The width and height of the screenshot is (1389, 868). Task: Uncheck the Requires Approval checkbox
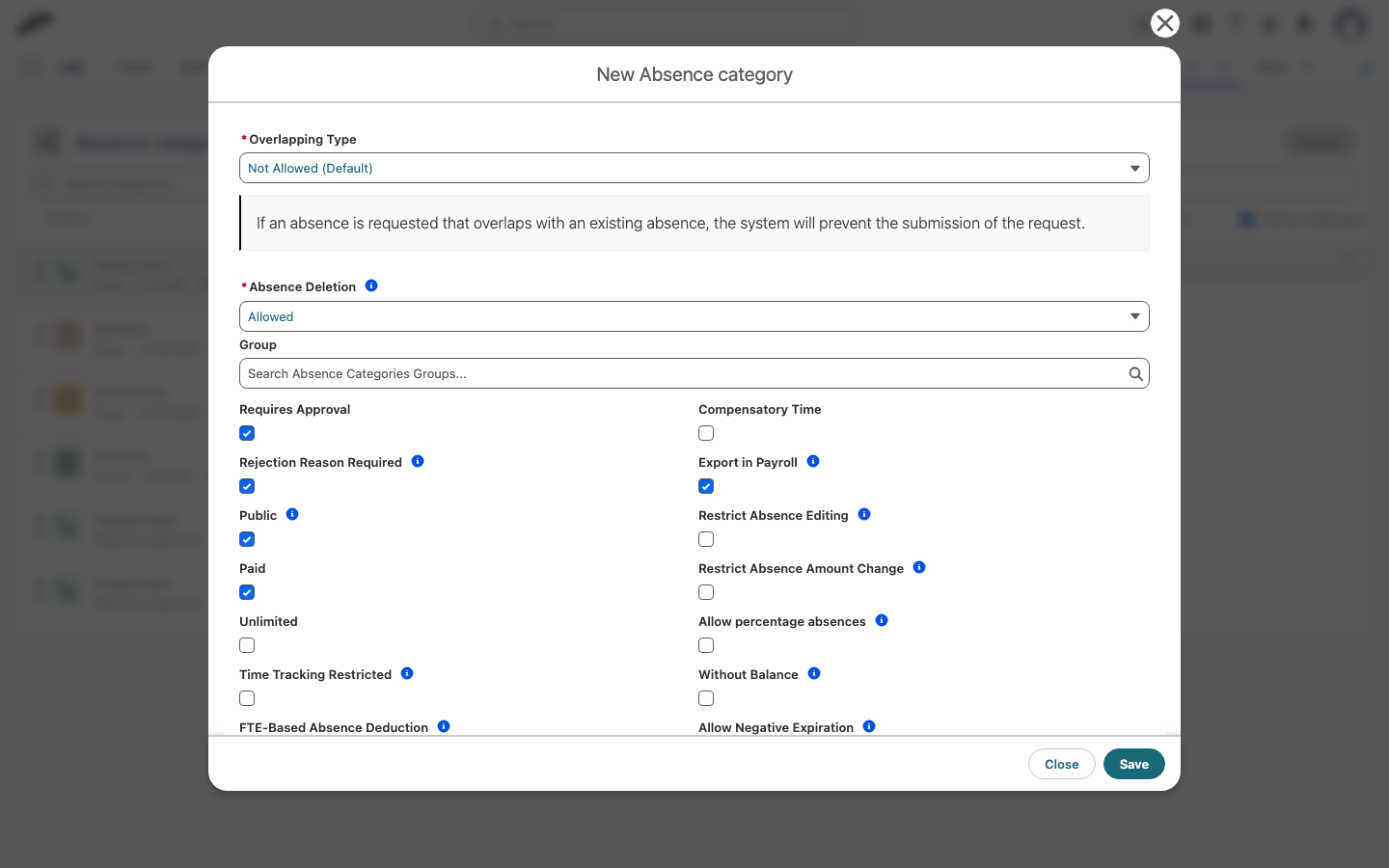coord(247,433)
